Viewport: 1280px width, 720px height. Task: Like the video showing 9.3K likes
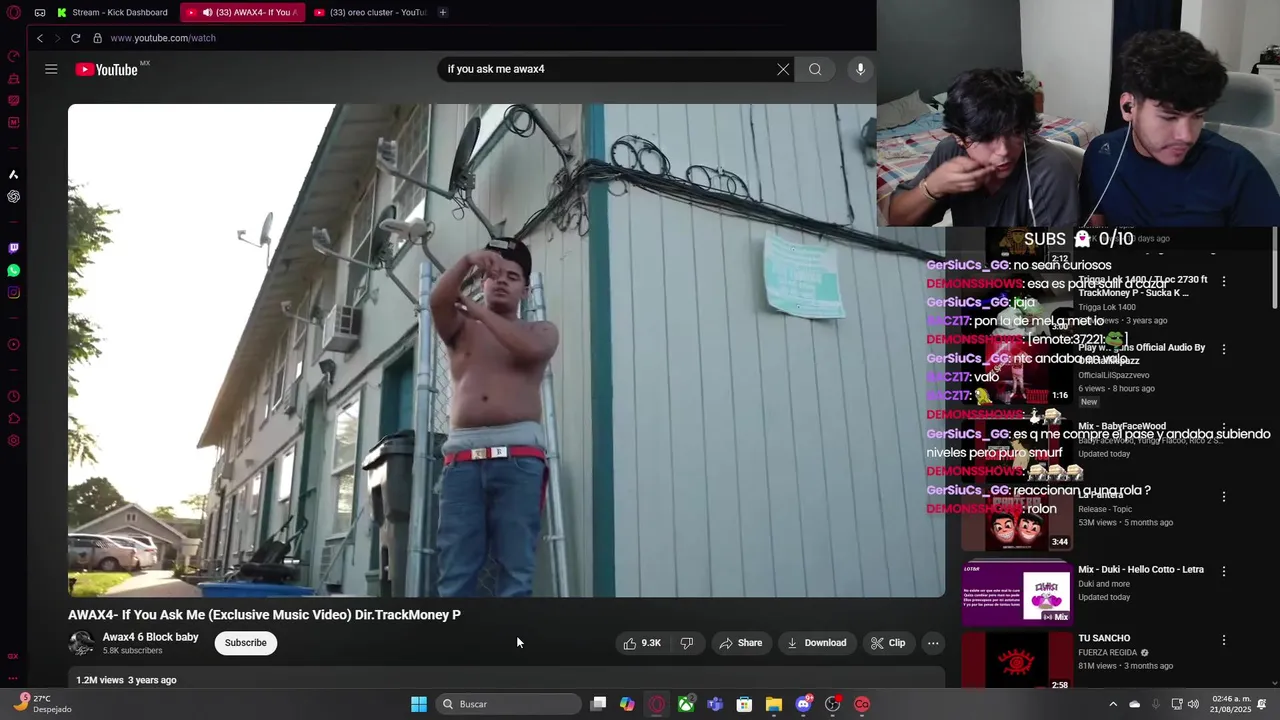tap(642, 643)
